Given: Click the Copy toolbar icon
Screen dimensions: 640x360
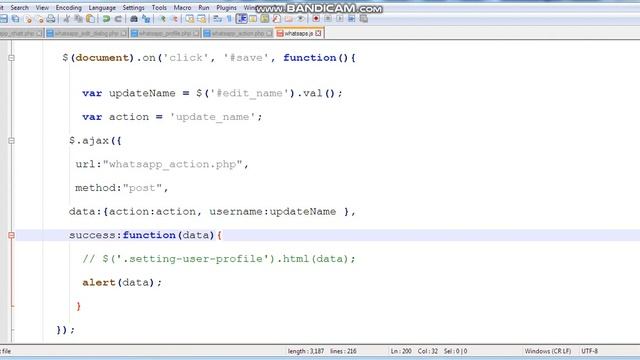Looking at the screenshot, I should [78, 19].
